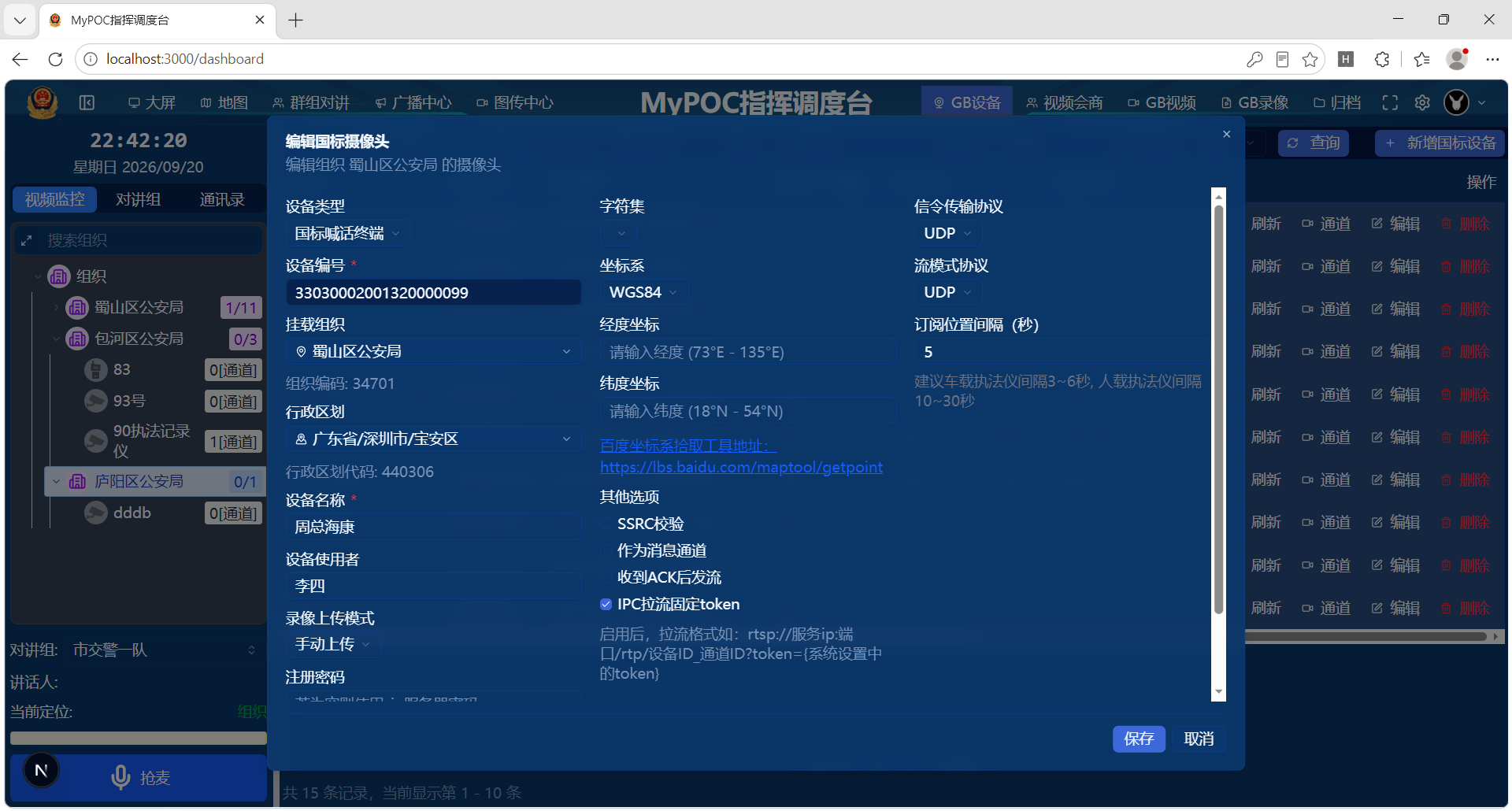Click the round N avatar badge
Viewport: 1512px width, 811px height.
pos(42,770)
